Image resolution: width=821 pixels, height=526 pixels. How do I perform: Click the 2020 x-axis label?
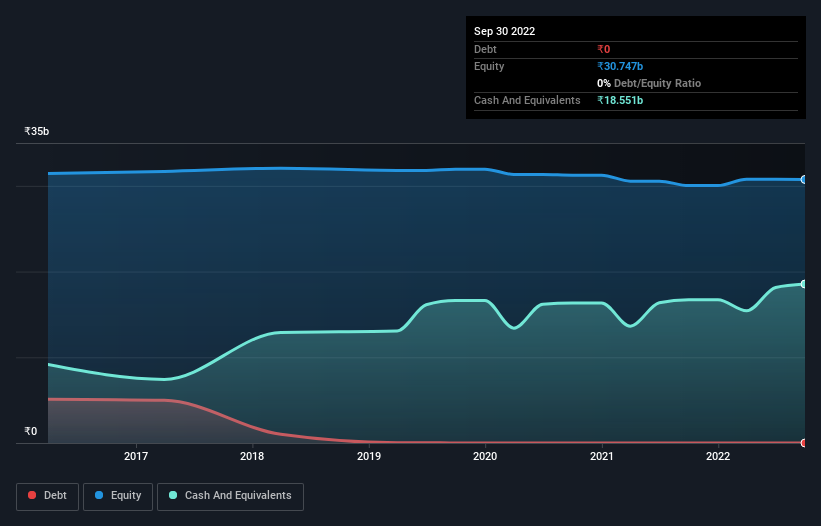tap(485, 456)
